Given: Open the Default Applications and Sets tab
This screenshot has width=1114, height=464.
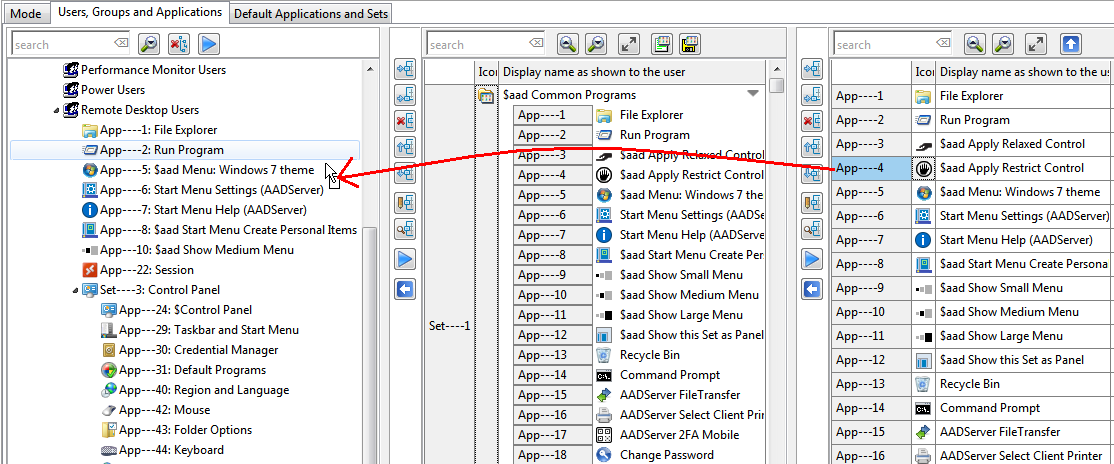Looking at the screenshot, I should tap(311, 13).
